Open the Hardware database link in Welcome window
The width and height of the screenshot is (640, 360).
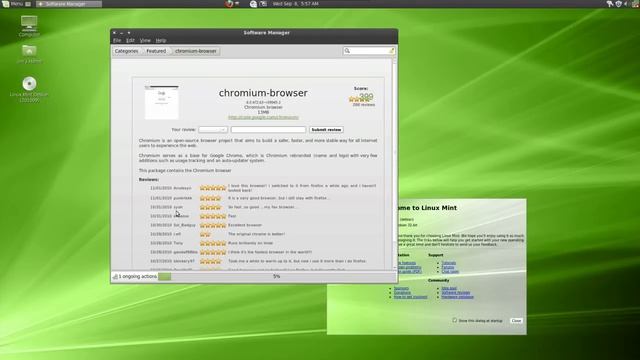pyautogui.click(x=458, y=297)
